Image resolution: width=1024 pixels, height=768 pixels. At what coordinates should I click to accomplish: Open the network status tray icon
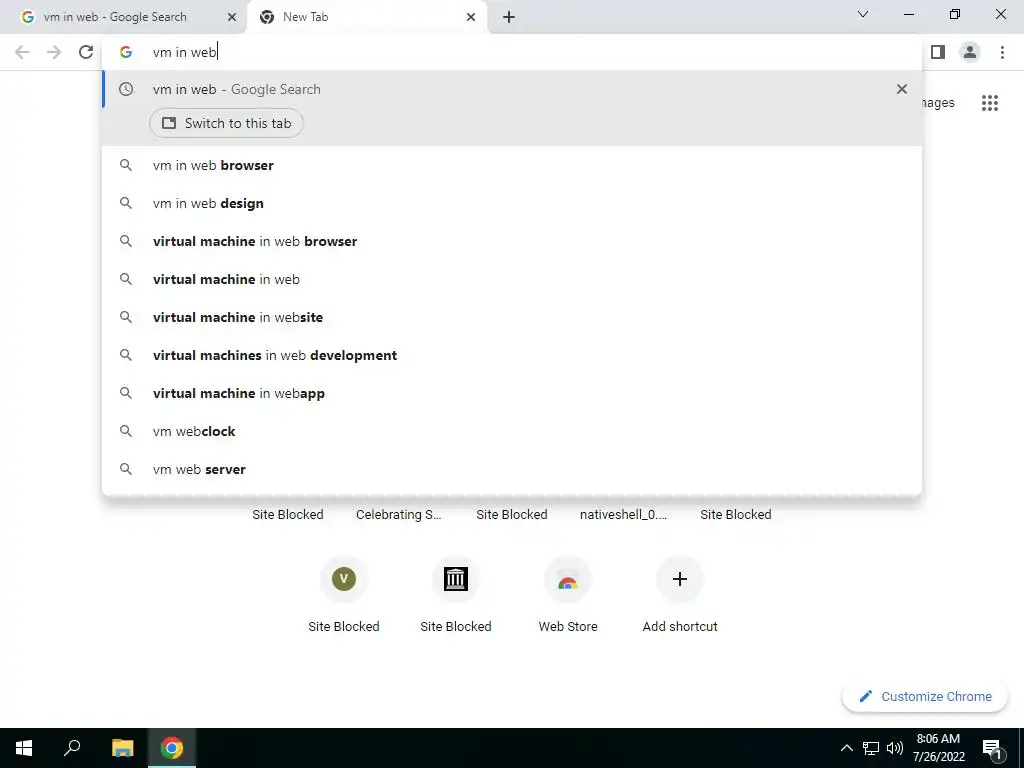[x=871, y=748]
